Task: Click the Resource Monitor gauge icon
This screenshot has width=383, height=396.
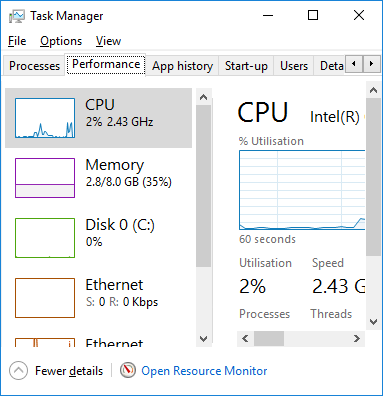Action: 128,370
